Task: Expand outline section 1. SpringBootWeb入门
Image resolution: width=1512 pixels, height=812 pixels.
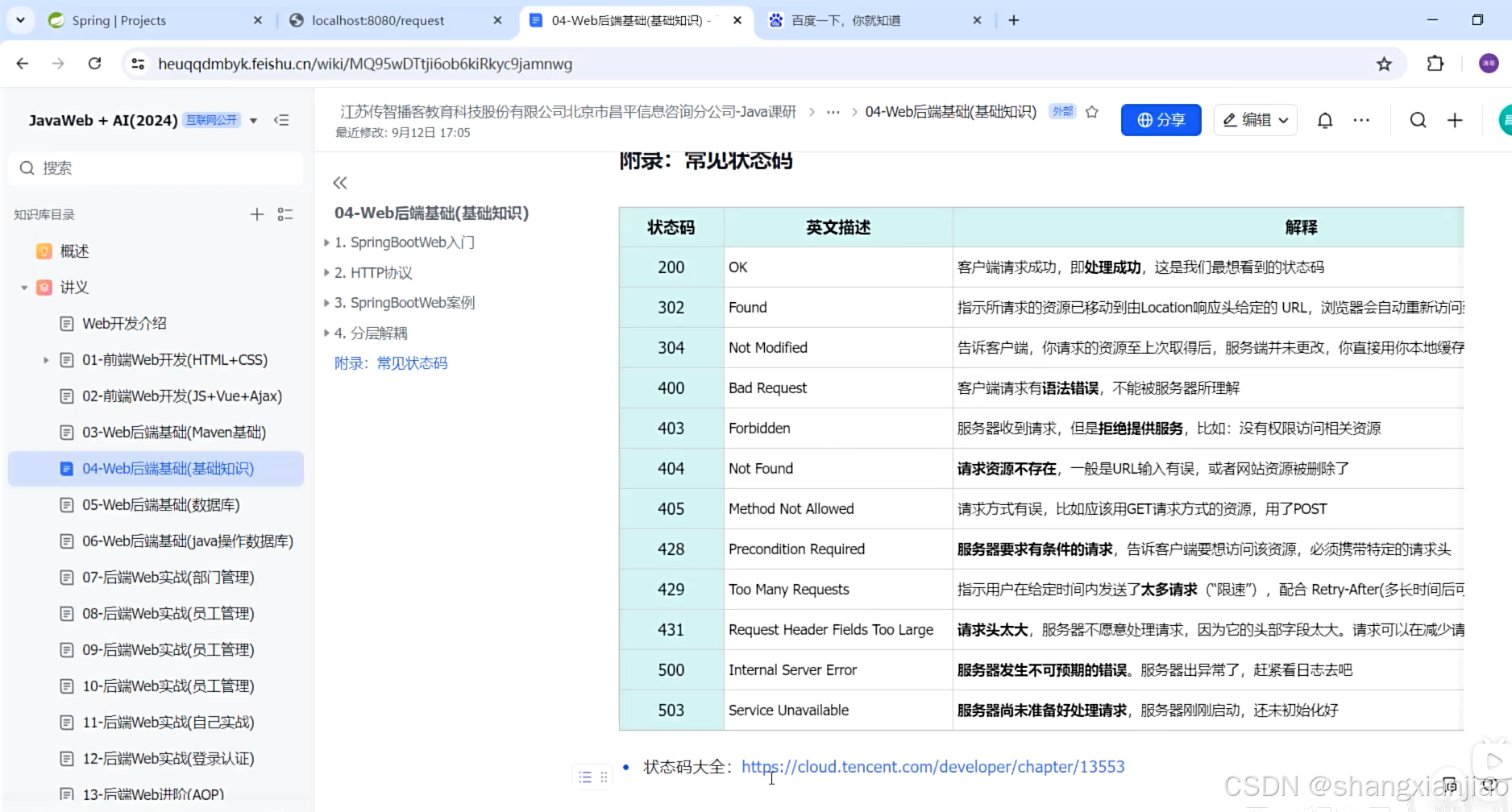Action: pyautogui.click(x=326, y=242)
